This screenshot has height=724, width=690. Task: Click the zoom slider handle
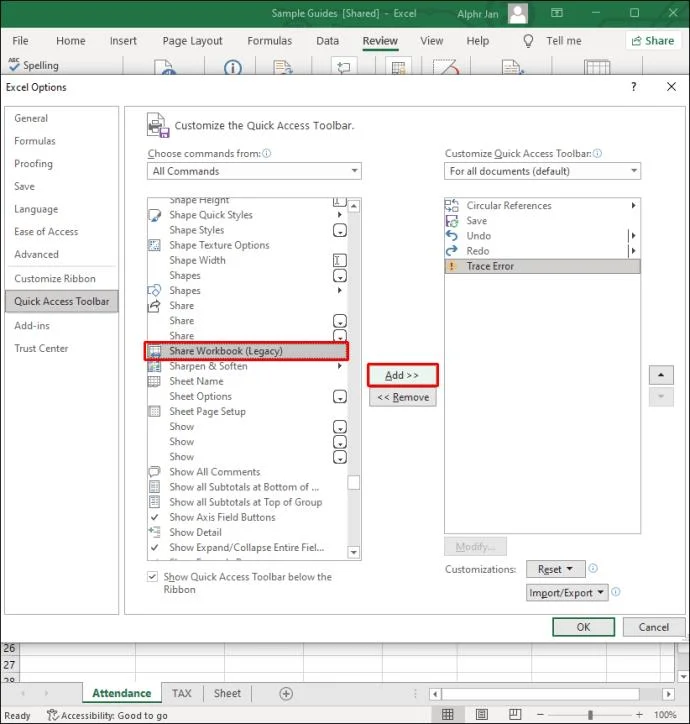590,715
